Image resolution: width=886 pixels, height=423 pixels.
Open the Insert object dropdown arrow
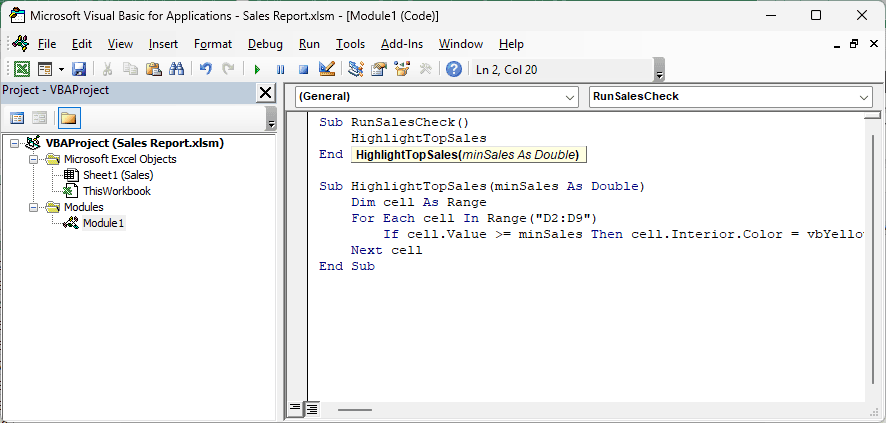point(61,69)
